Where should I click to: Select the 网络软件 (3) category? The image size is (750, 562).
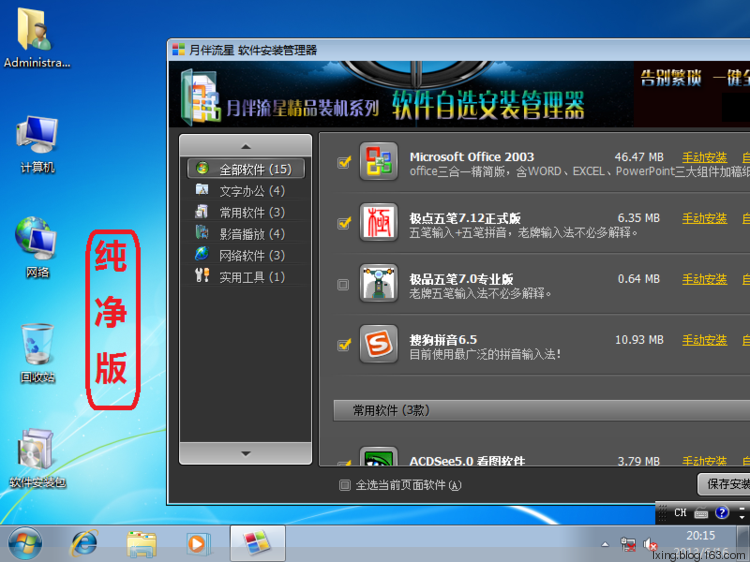coord(246,255)
